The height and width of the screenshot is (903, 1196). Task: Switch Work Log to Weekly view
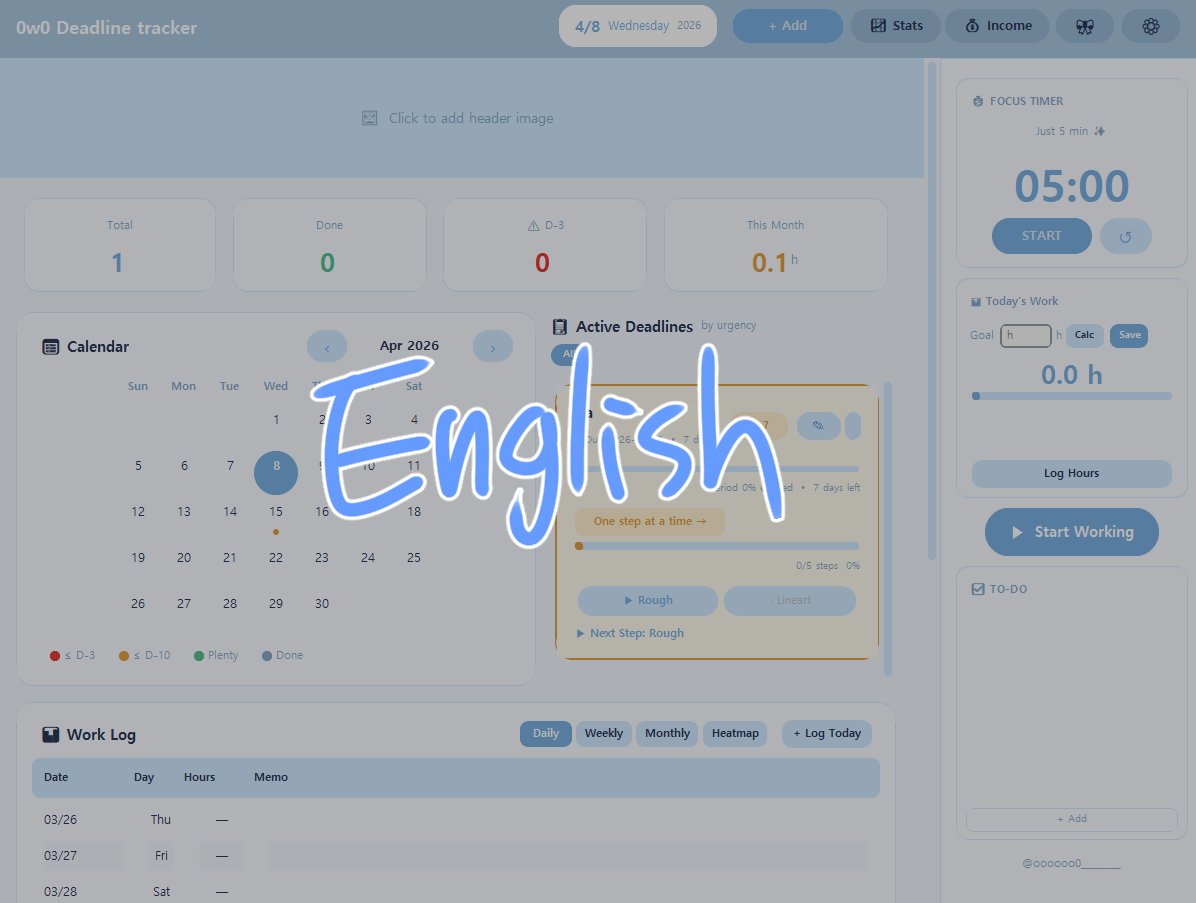603,734
